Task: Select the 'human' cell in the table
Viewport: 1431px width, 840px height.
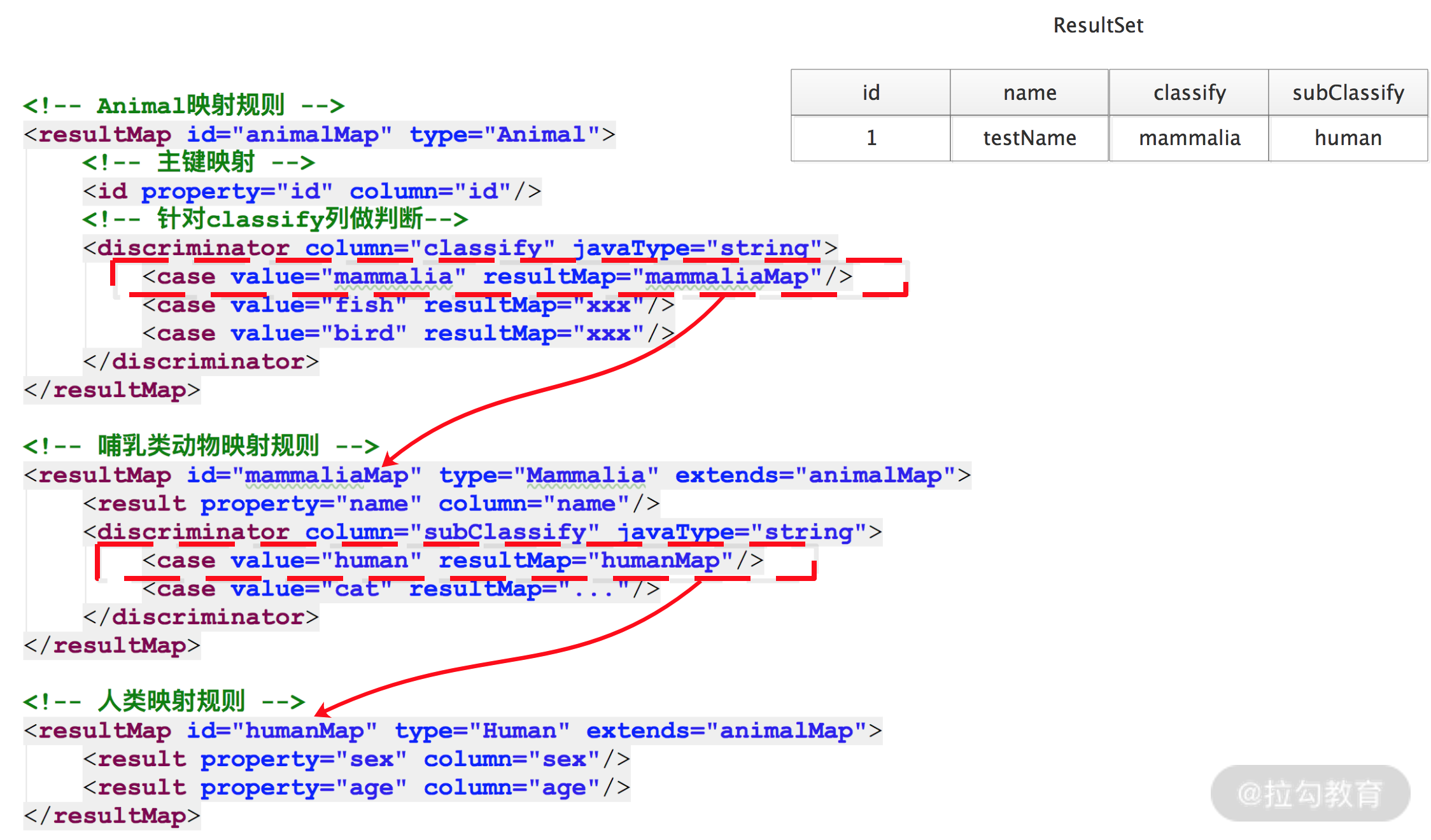Action: (1348, 138)
